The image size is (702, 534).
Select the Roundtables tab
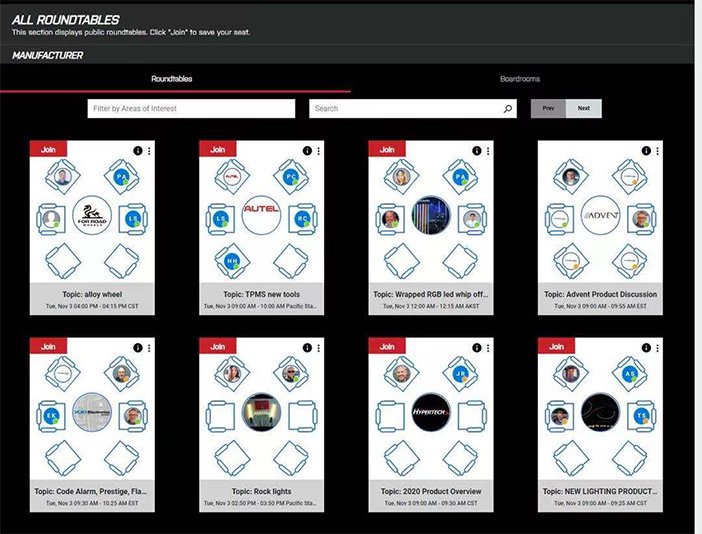(x=172, y=79)
